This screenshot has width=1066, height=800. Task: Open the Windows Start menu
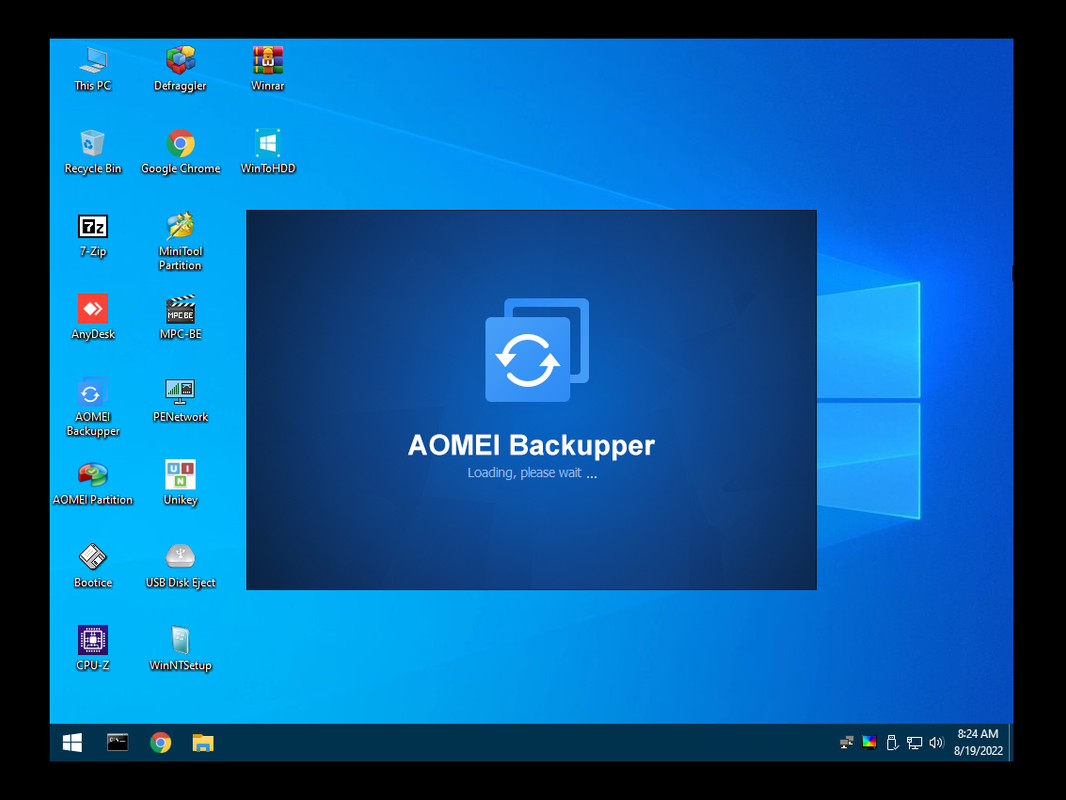[72, 743]
